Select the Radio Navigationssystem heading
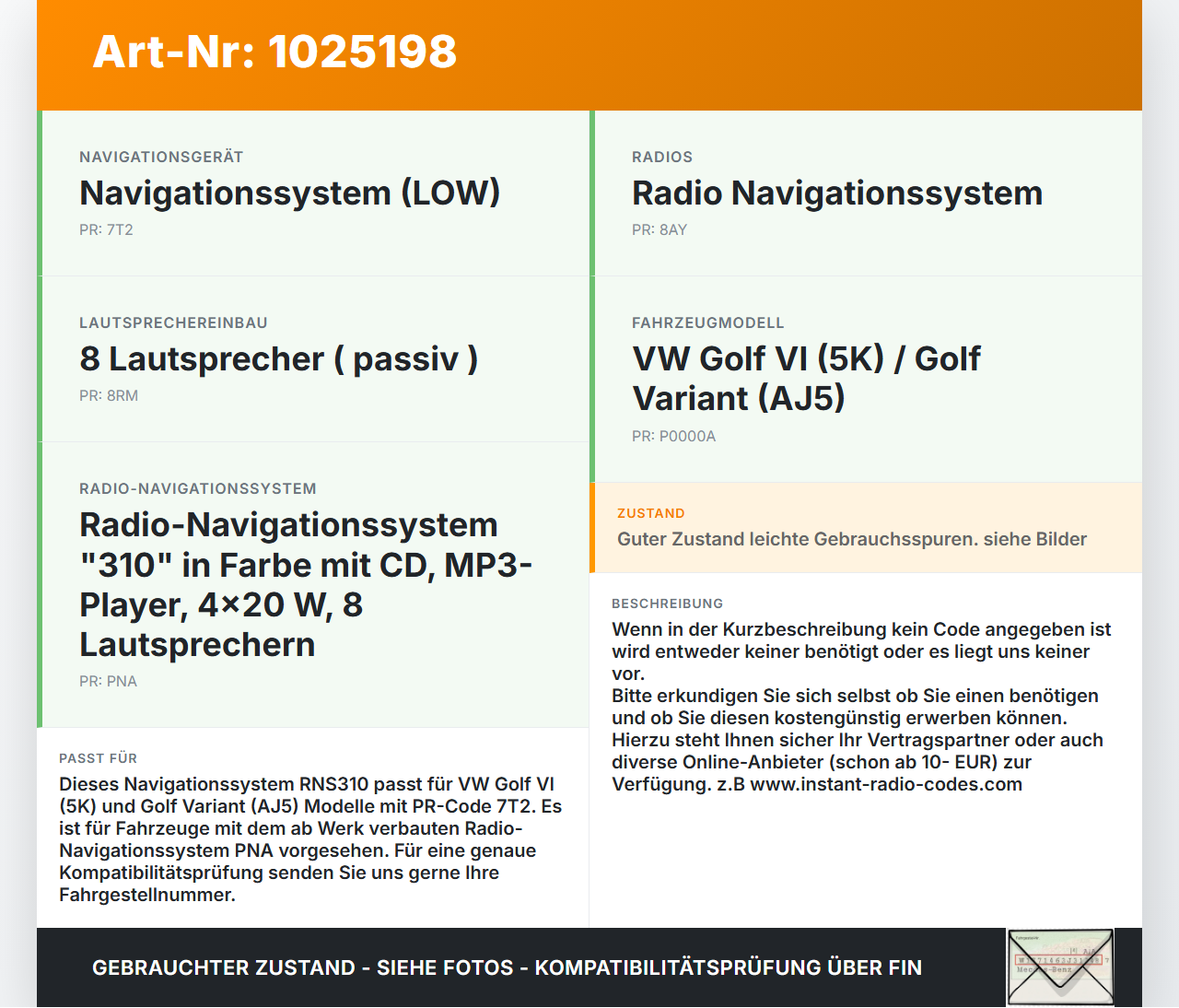 (x=836, y=193)
